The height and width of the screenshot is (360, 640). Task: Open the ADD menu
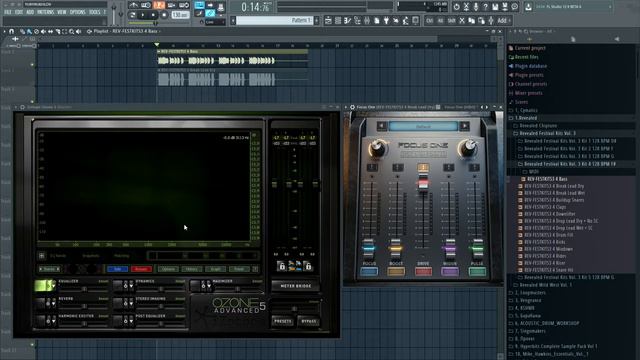click(30, 12)
